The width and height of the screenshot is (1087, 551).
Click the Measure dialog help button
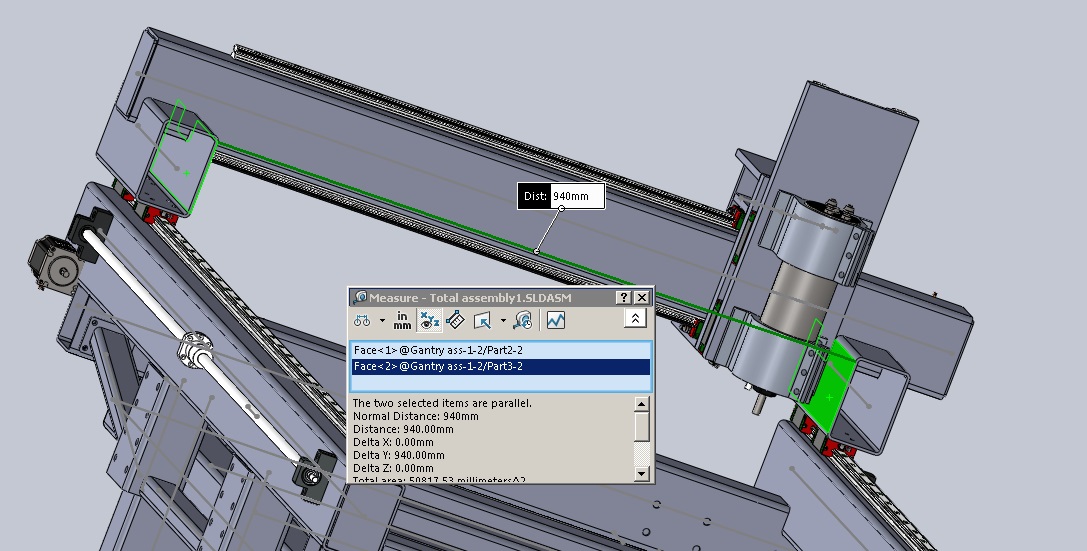624,297
